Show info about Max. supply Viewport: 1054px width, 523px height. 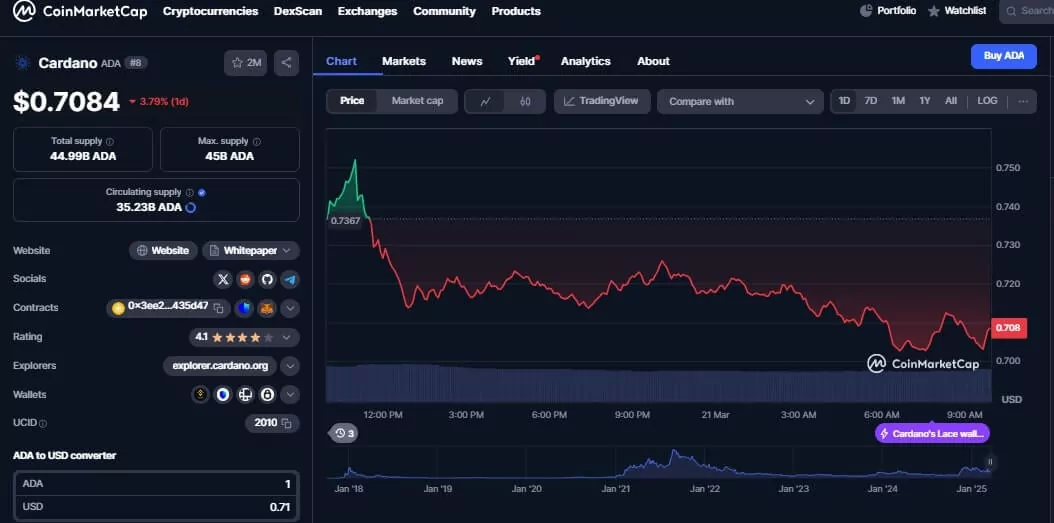click(x=257, y=142)
